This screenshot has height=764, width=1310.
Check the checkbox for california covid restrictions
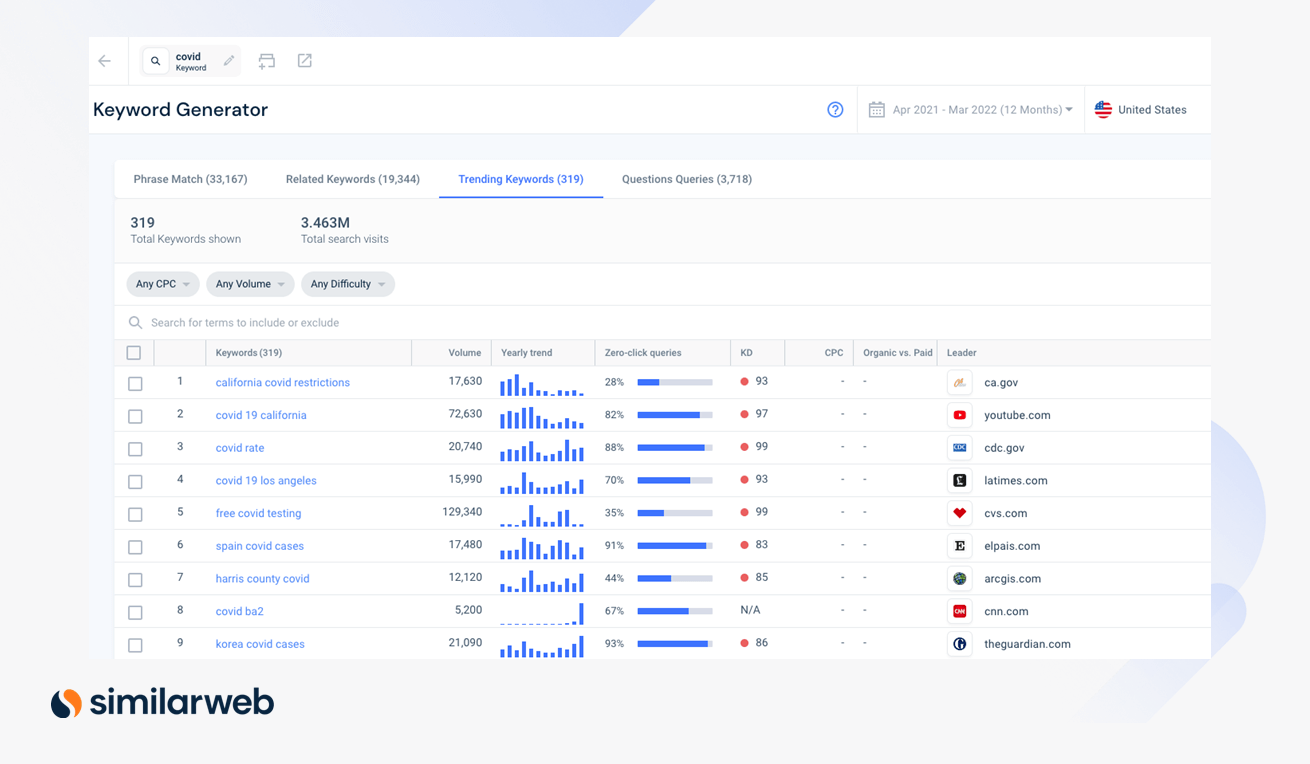click(x=135, y=382)
